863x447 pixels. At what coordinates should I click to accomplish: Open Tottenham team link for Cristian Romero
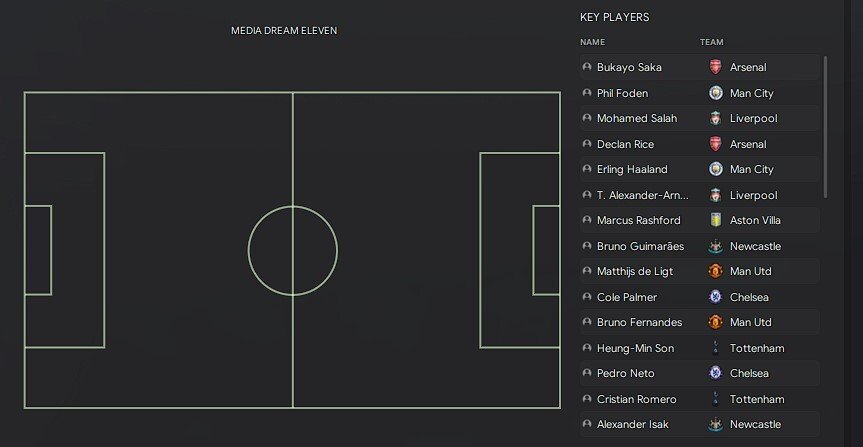tap(757, 399)
